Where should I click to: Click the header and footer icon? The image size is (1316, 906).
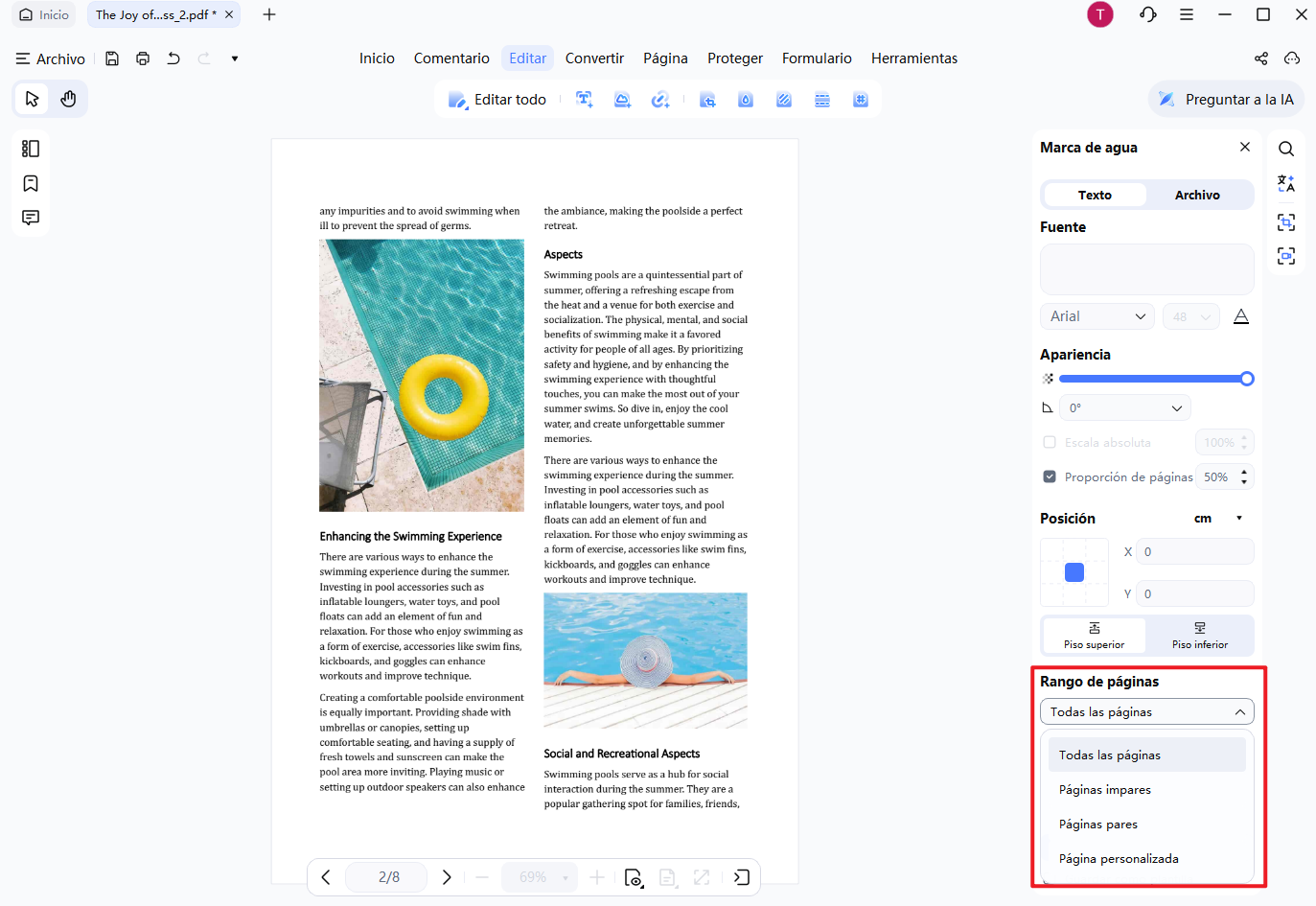822,100
